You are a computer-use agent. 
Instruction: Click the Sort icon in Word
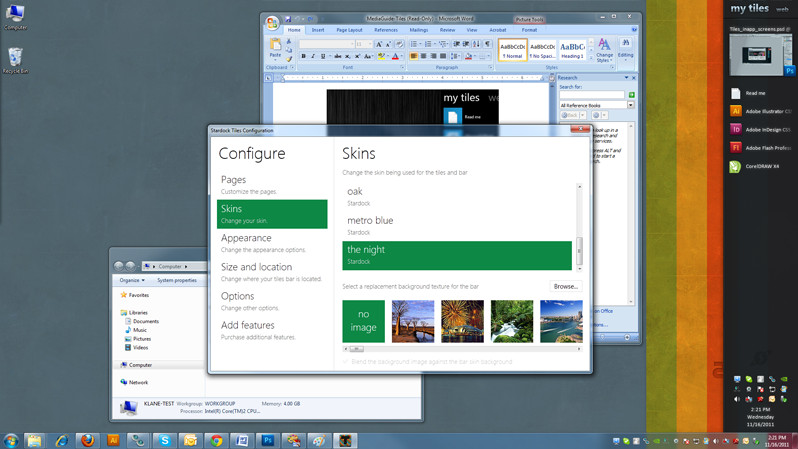pyautogui.click(x=477, y=44)
